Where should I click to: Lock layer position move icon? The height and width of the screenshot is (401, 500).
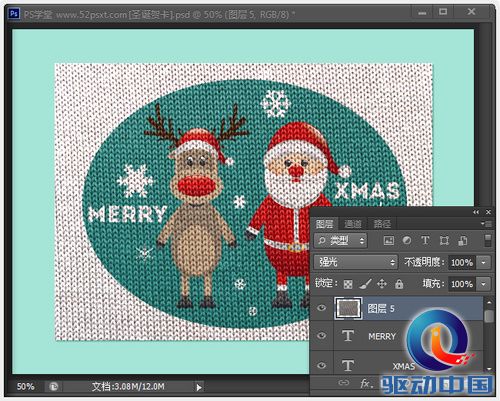click(382, 284)
